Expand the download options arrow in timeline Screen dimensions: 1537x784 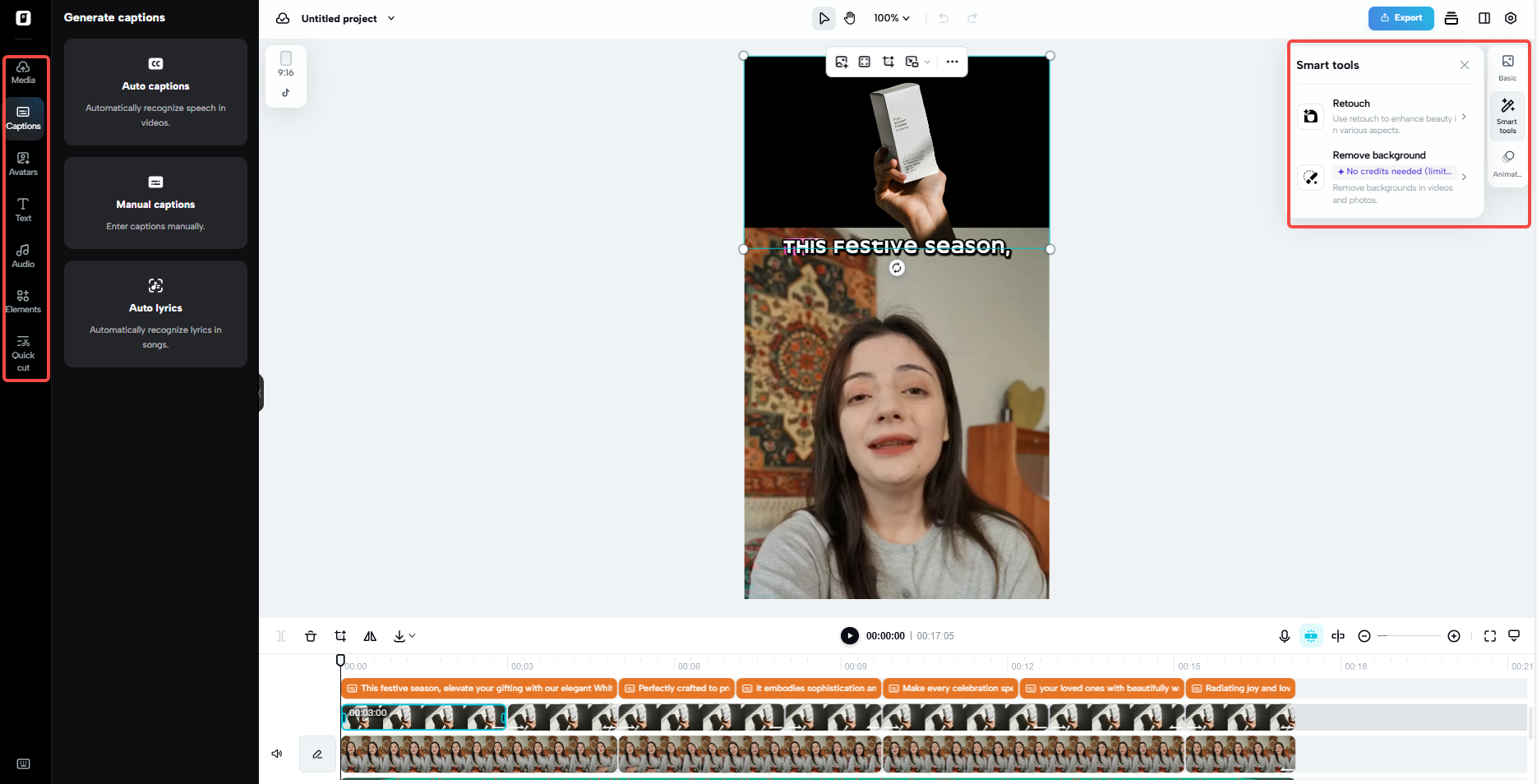pyautogui.click(x=412, y=636)
